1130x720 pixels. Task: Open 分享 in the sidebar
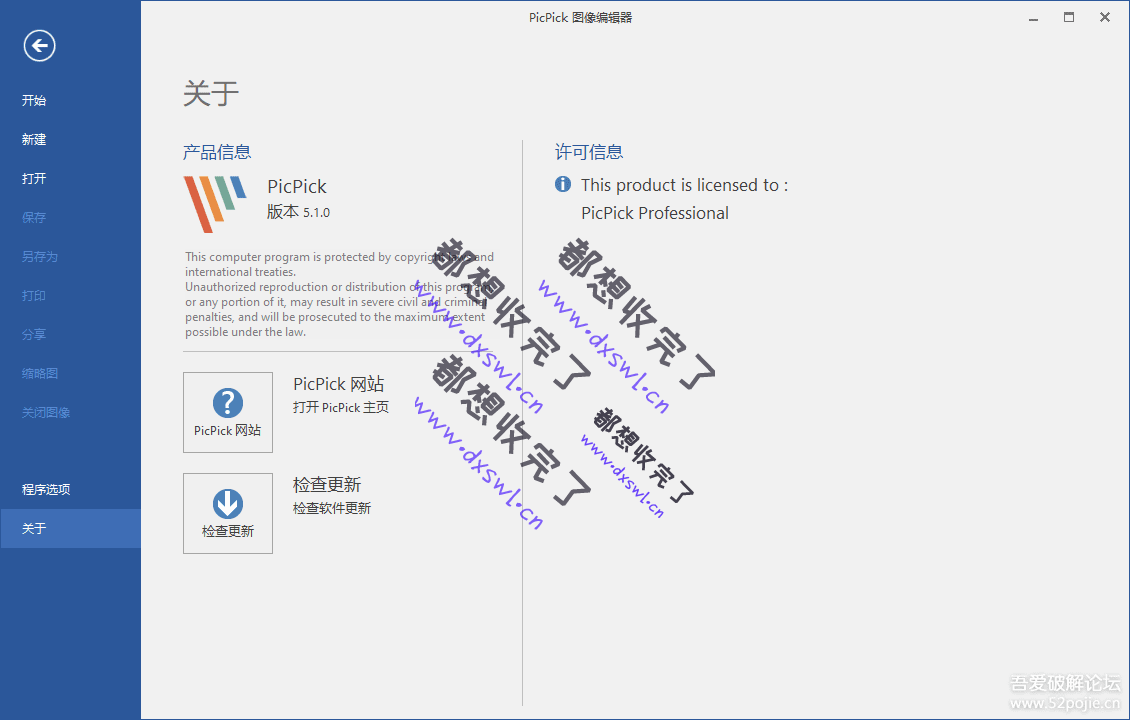pyautogui.click(x=34, y=334)
